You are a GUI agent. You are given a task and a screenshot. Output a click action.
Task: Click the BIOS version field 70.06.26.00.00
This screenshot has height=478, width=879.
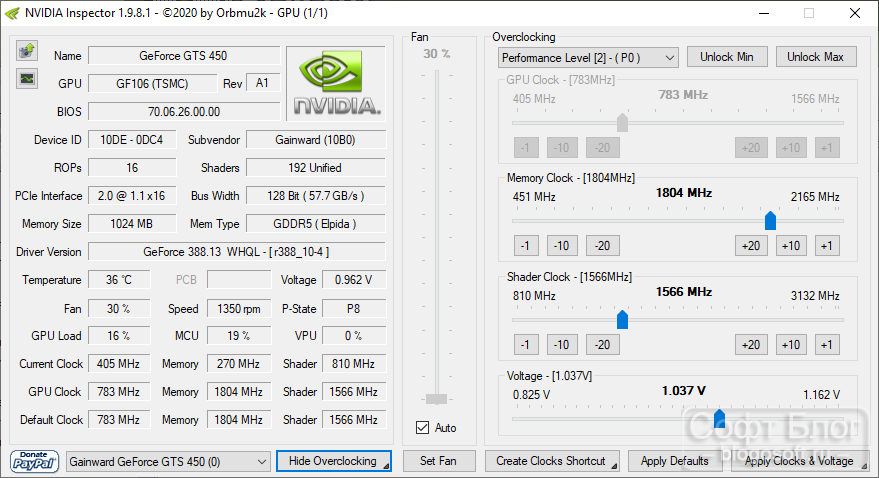coord(184,112)
